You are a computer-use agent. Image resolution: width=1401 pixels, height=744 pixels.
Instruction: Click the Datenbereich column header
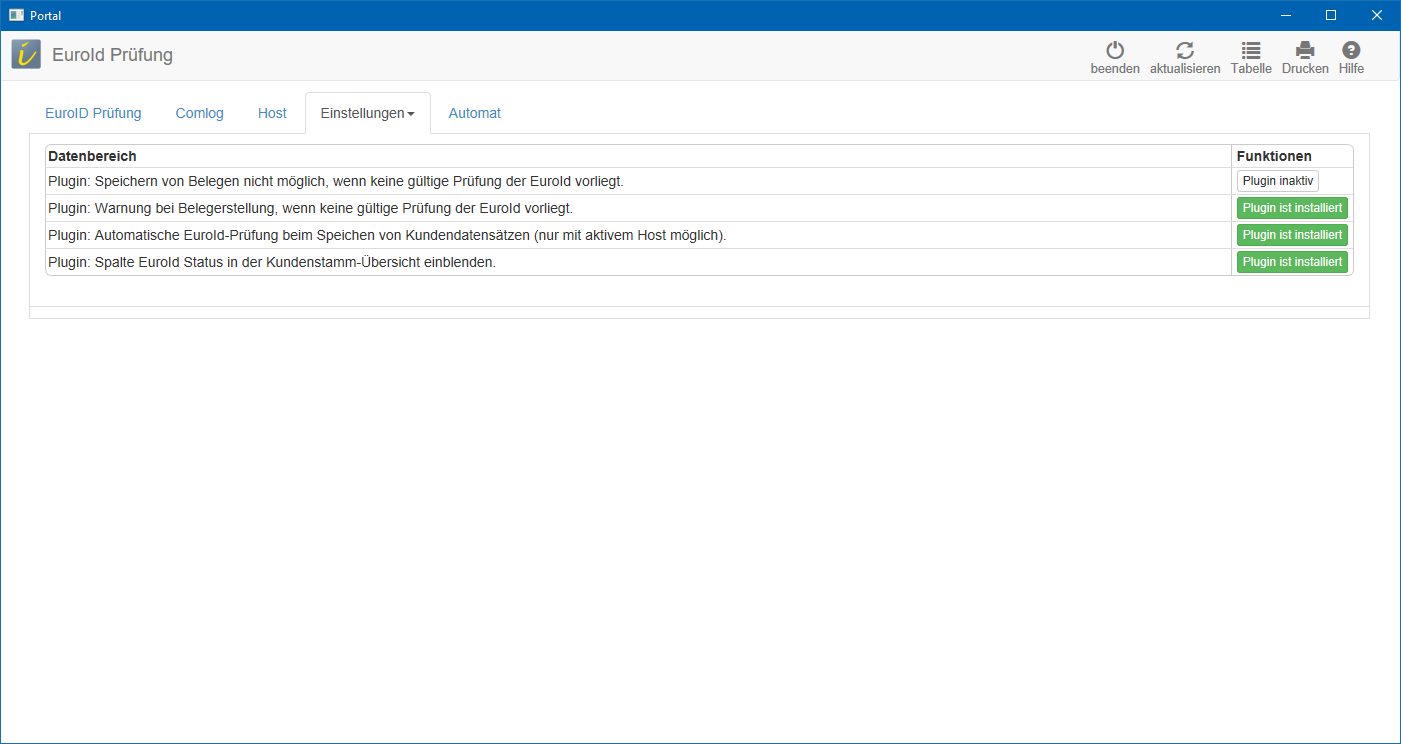[92, 156]
